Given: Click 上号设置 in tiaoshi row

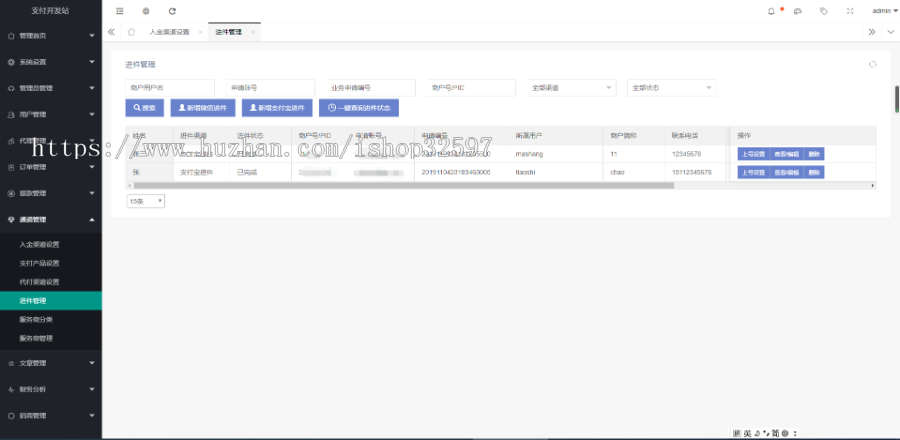Looking at the screenshot, I should [753, 172].
